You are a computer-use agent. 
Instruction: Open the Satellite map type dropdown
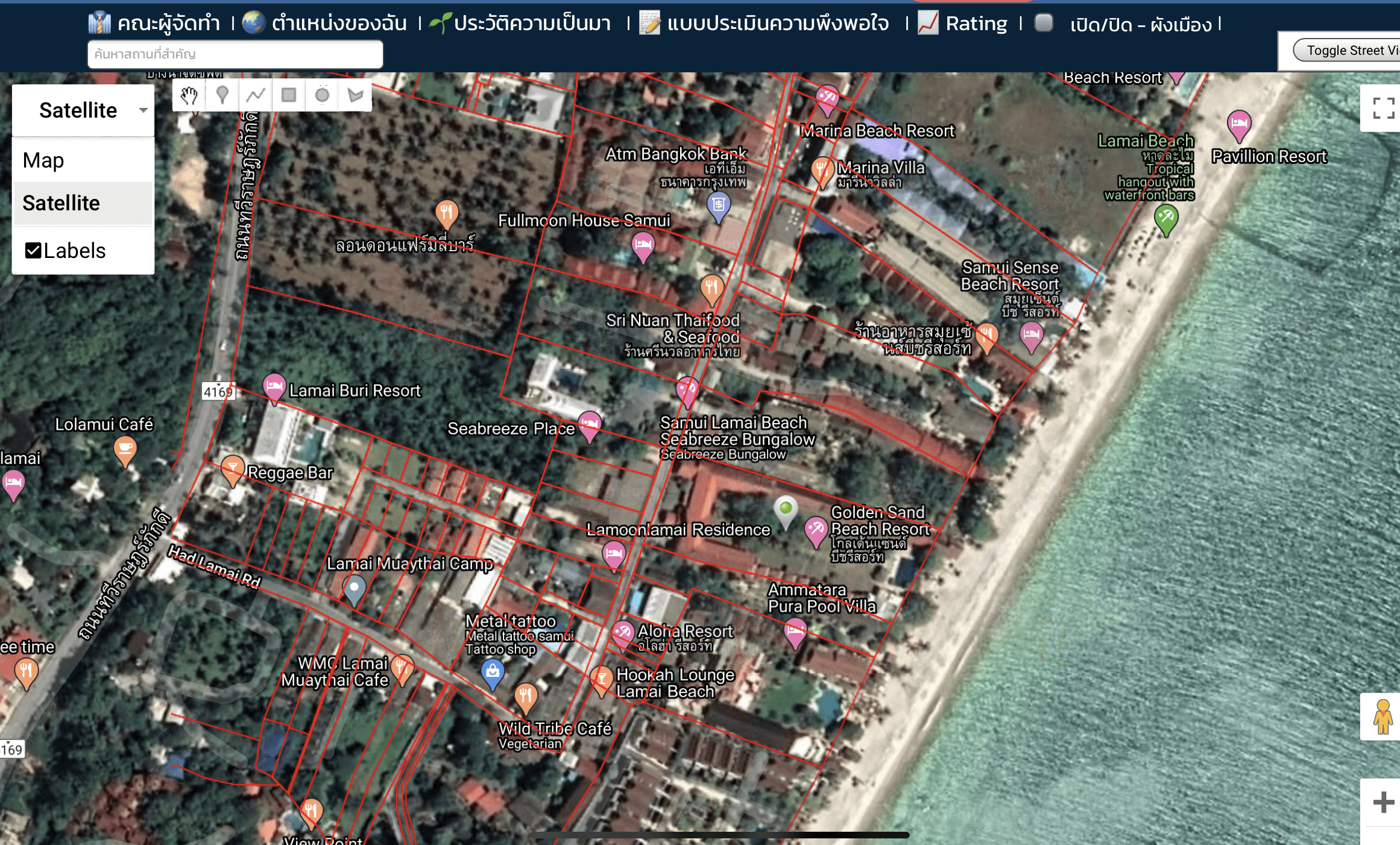(x=83, y=110)
